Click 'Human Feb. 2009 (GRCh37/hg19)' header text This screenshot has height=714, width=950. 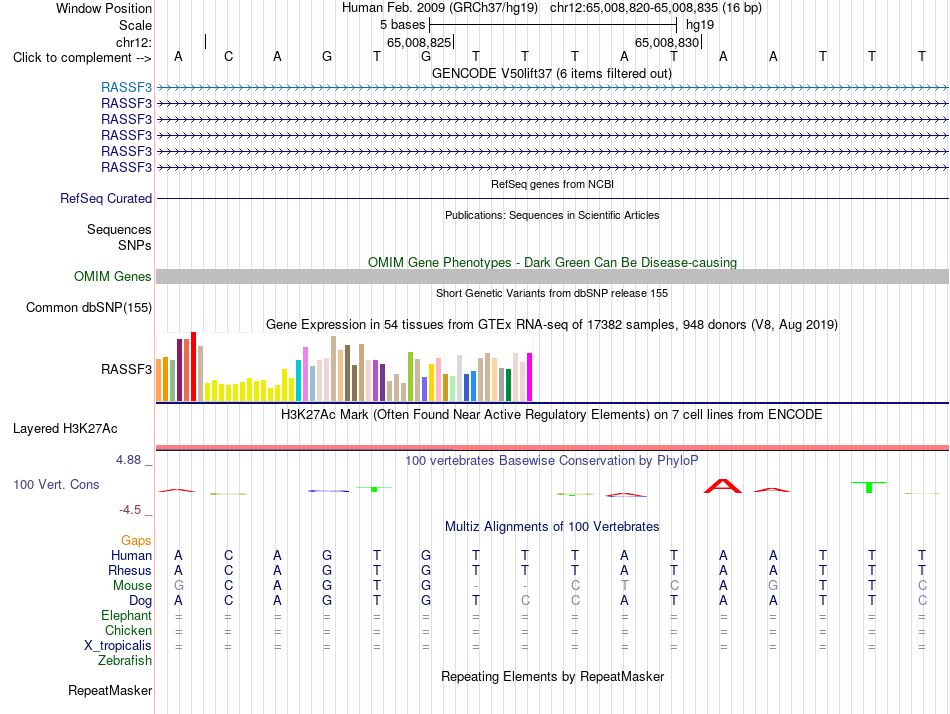(x=440, y=8)
